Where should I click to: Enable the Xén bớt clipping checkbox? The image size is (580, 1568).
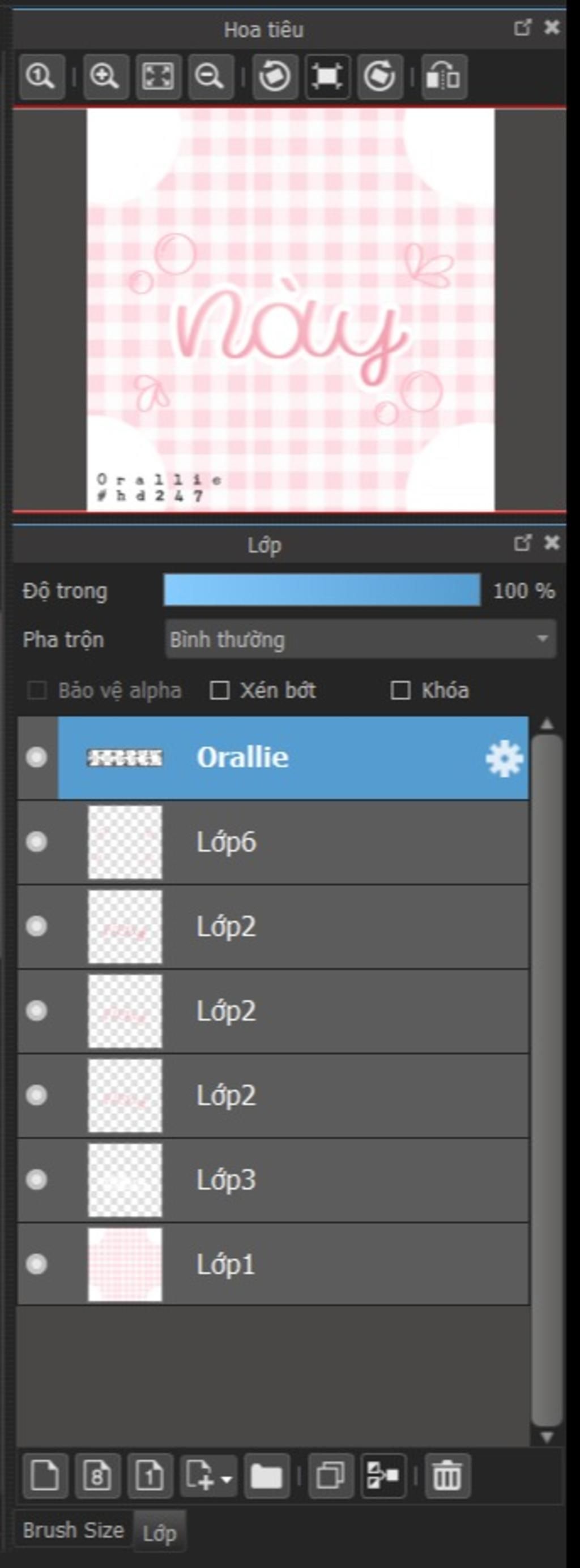[219, 690]
